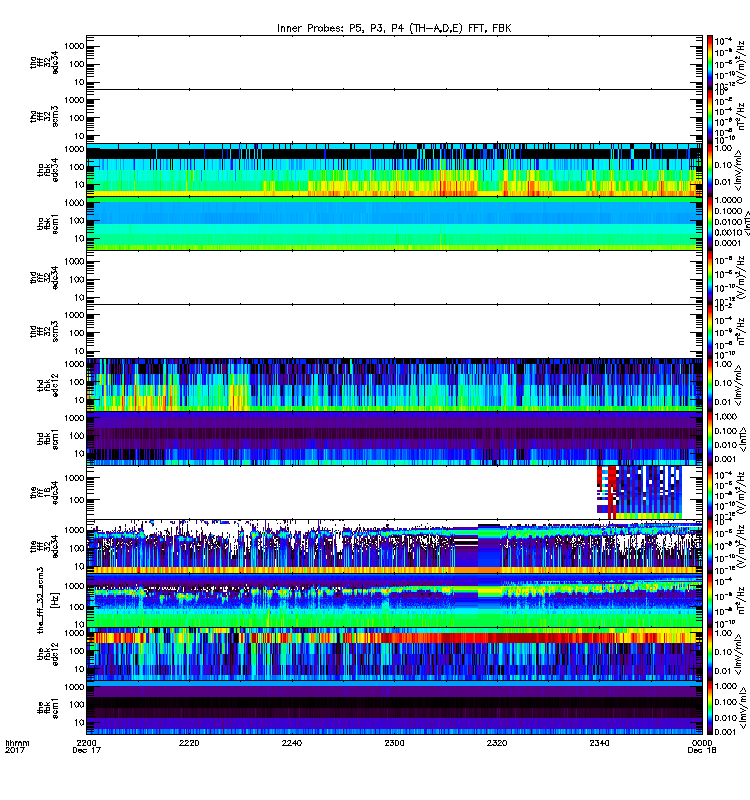Click the Dec 17 start date label
Viewport: 750px width, 800px height.
[x=87, y=750]
